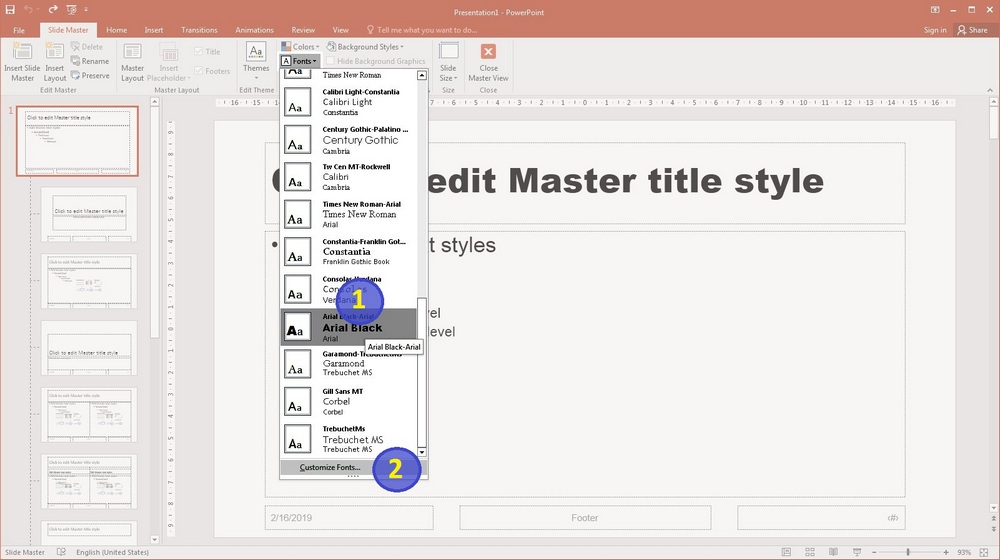The height and width of the screenshot is (560, 1000).
Task: Select the Title Slide layout thumbnail
Action: (x=89, y=214)
